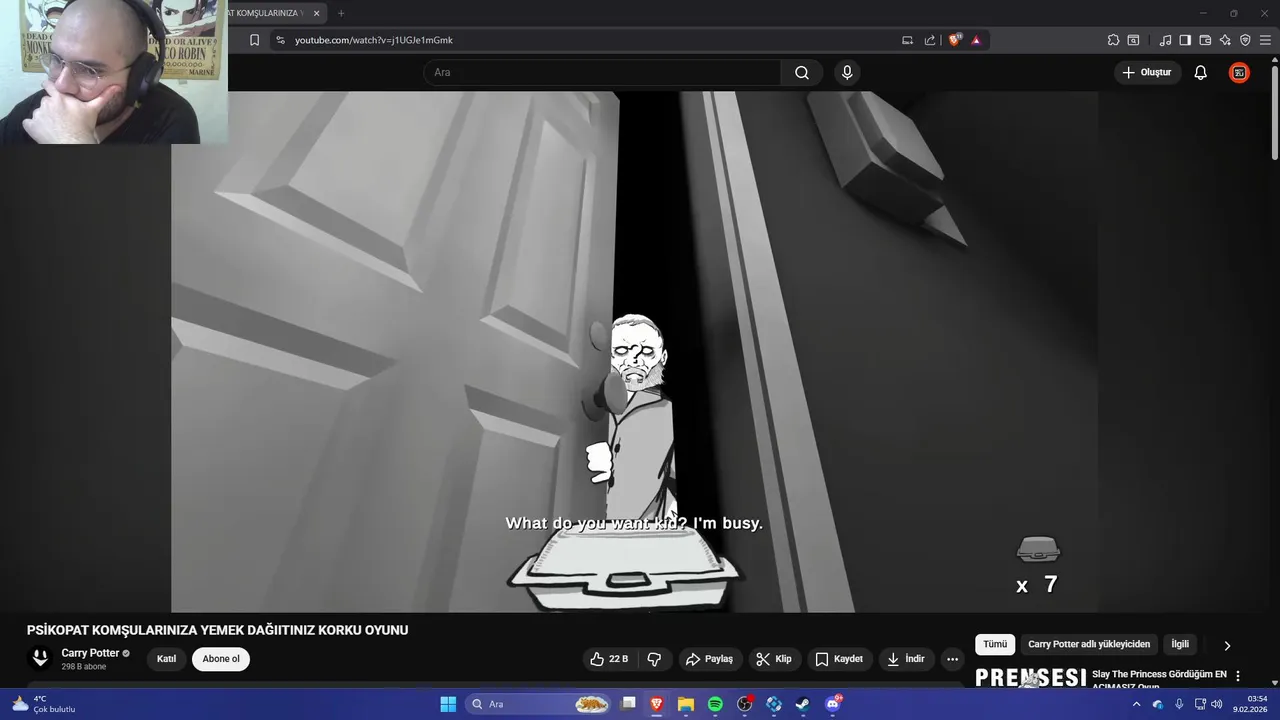Click the YouTube search magnifier button
The image size is (1280, 720).
point(802,72)
